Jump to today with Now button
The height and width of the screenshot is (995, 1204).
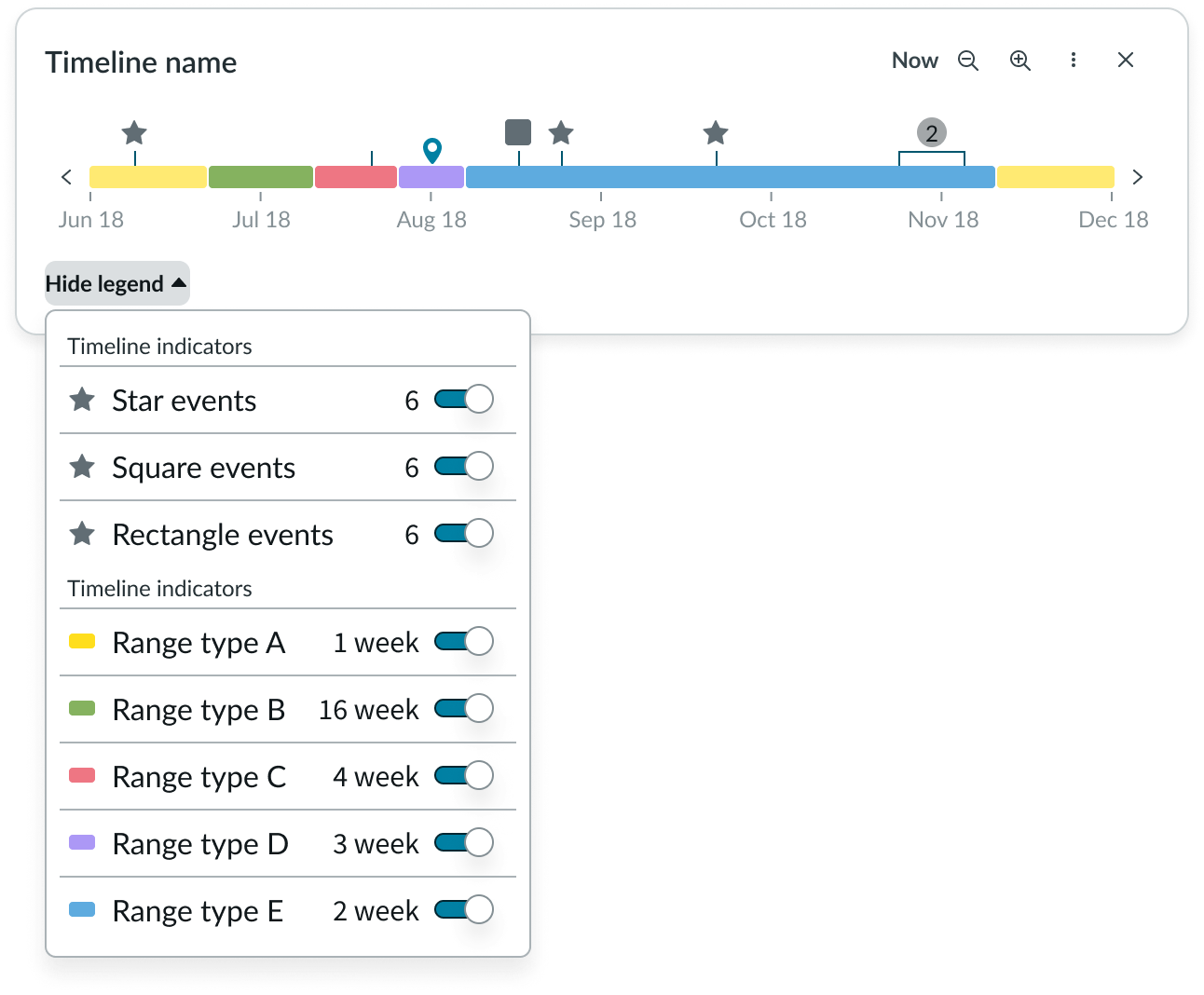coord(914,61)
